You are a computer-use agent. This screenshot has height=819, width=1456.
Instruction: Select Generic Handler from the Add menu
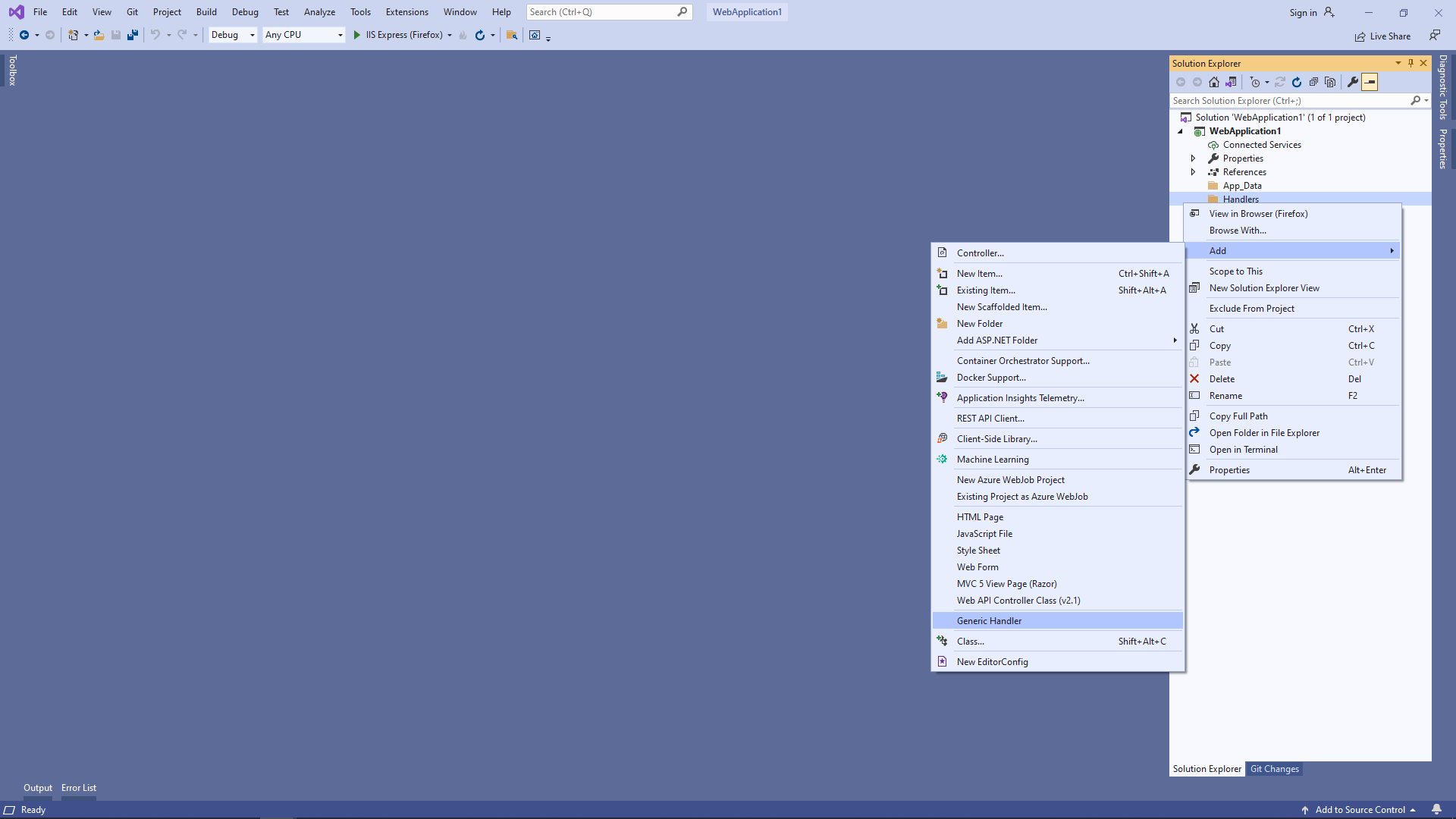(989, 620)
